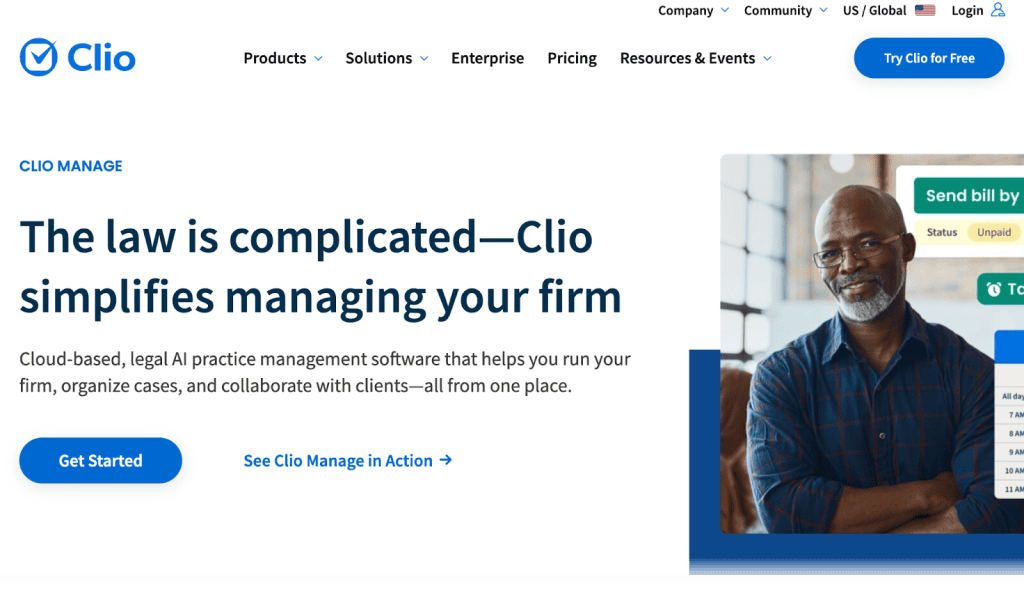
Task: Click the Try Clio for Free button
Action: (x=928, y=58)
